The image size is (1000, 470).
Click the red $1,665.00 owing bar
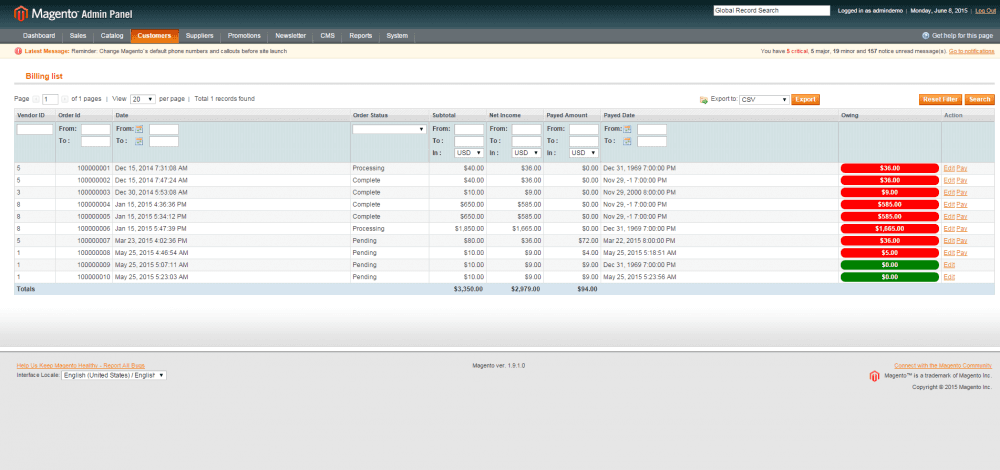point(890,228)
